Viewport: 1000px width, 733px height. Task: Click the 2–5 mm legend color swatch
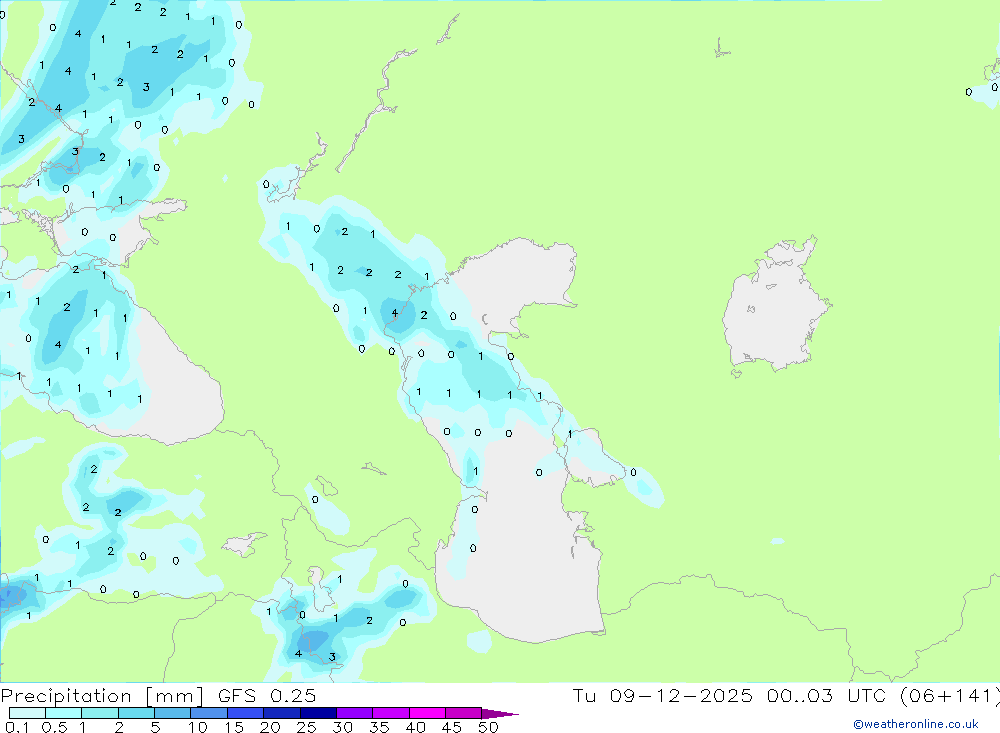click(x=136, y=713)
